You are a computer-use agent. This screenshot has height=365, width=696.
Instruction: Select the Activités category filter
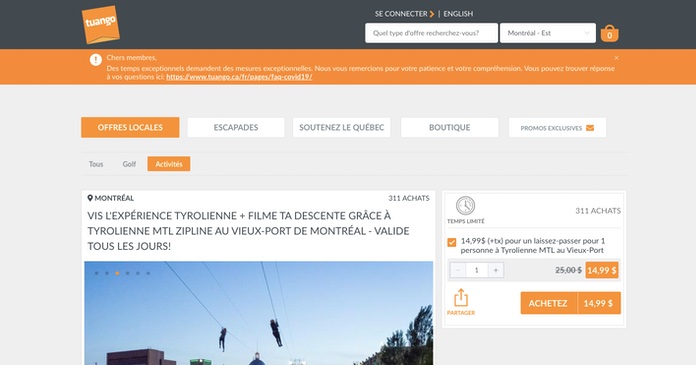pos(169,164)
